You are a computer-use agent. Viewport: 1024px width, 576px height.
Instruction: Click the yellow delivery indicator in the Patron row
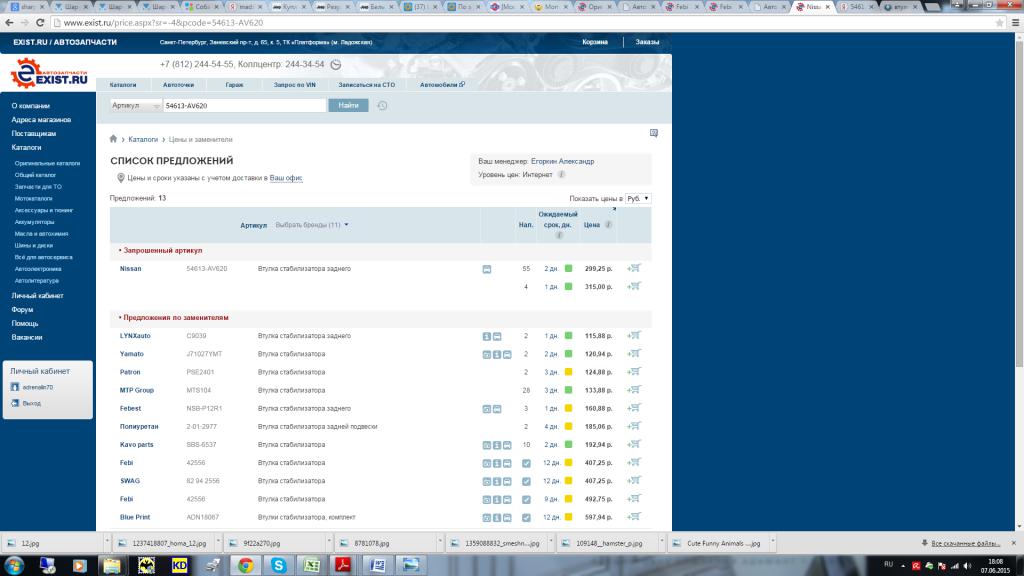point(568,372)
